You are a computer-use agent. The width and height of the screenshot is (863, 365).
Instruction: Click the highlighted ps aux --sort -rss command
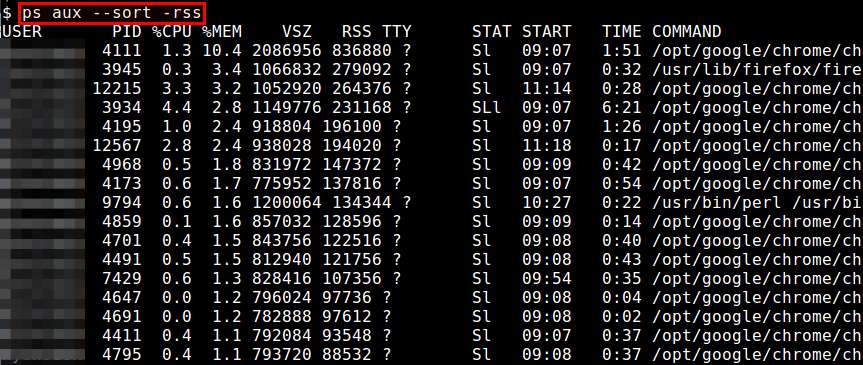112,12
